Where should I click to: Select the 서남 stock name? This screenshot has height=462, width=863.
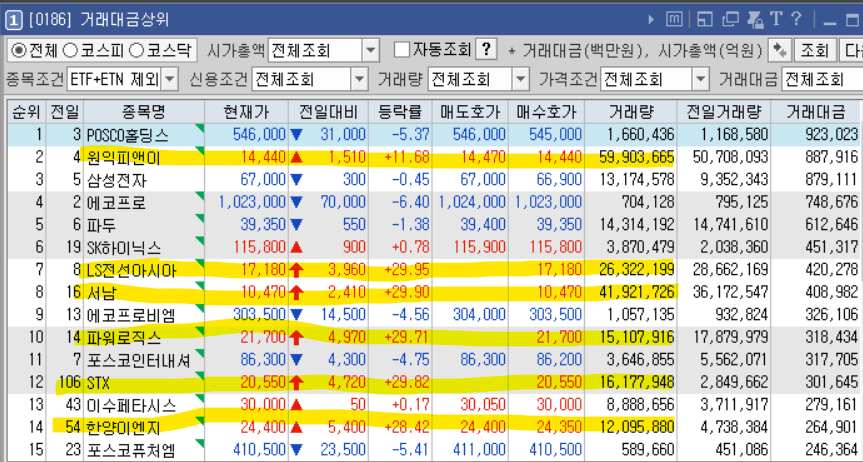click(x=101, y=292)
